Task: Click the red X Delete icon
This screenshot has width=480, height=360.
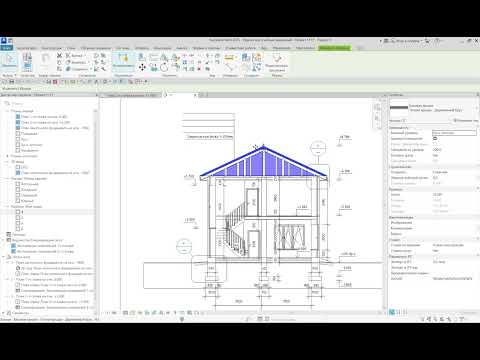Action: (x=199, y=69)
